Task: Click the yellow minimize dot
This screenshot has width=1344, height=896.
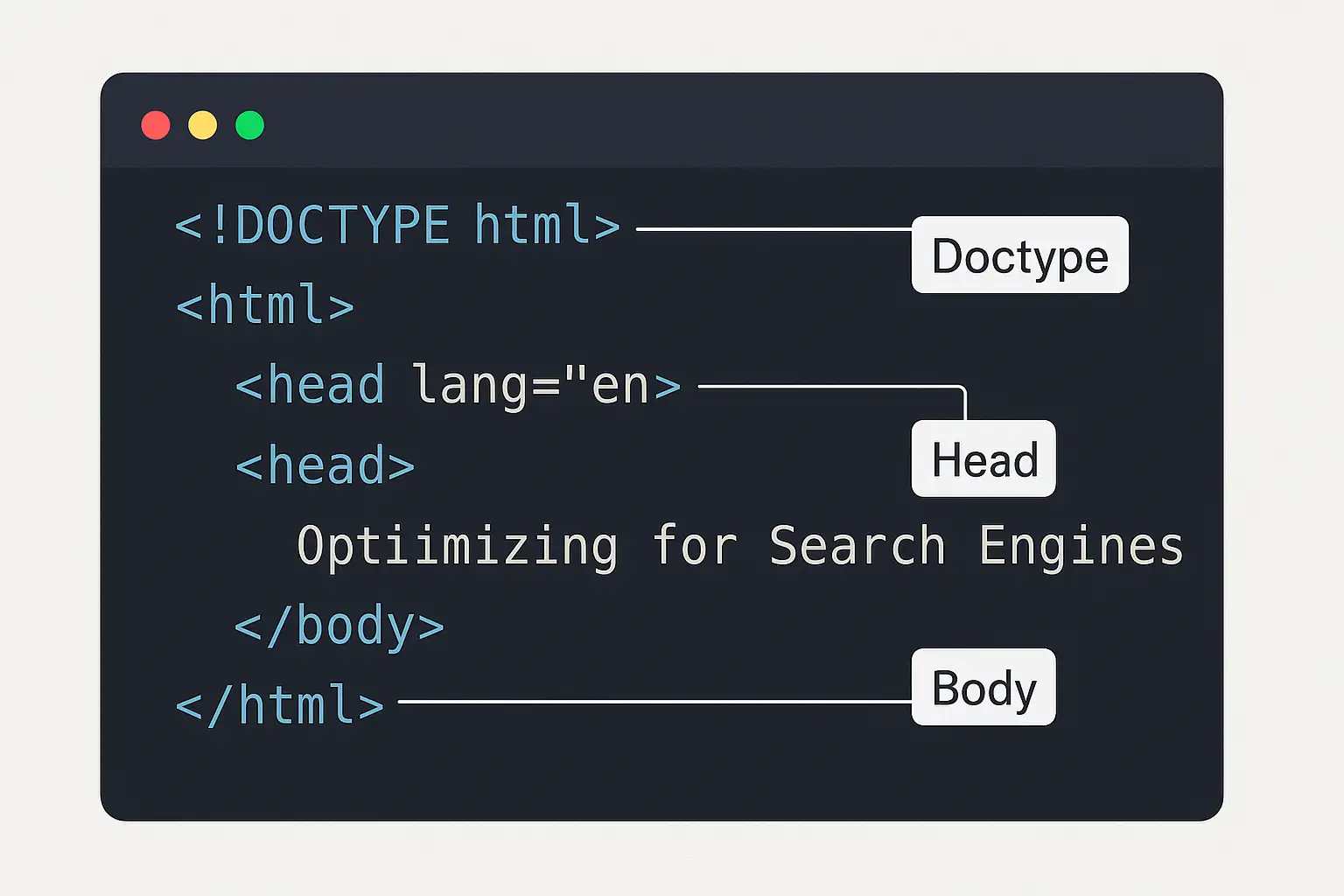Action: tap(203, 125)
